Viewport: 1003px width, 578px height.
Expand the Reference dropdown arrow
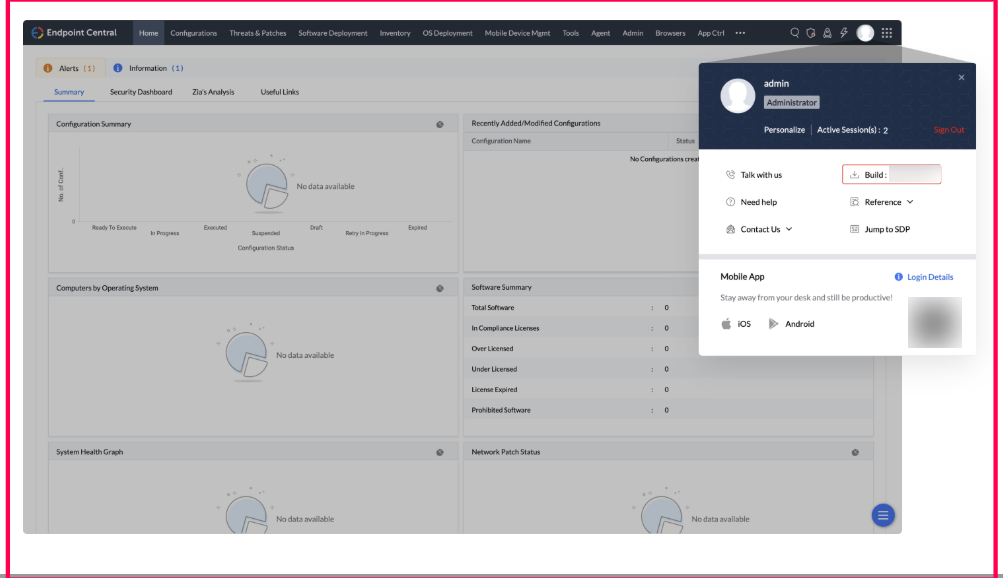(x=910, y=202)
